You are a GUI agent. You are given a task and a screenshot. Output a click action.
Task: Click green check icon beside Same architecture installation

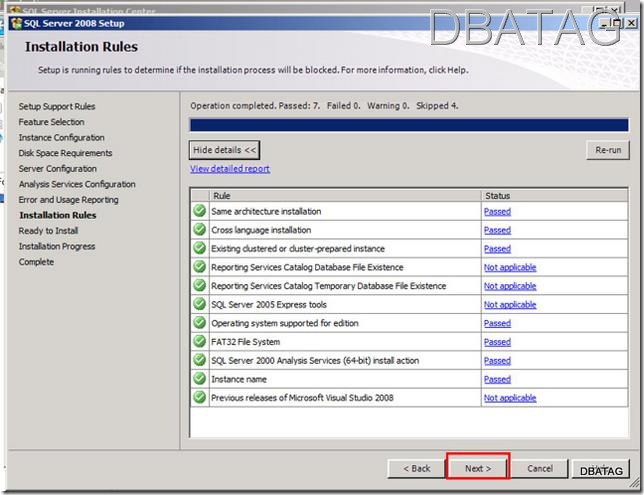[x=199, y=211]
